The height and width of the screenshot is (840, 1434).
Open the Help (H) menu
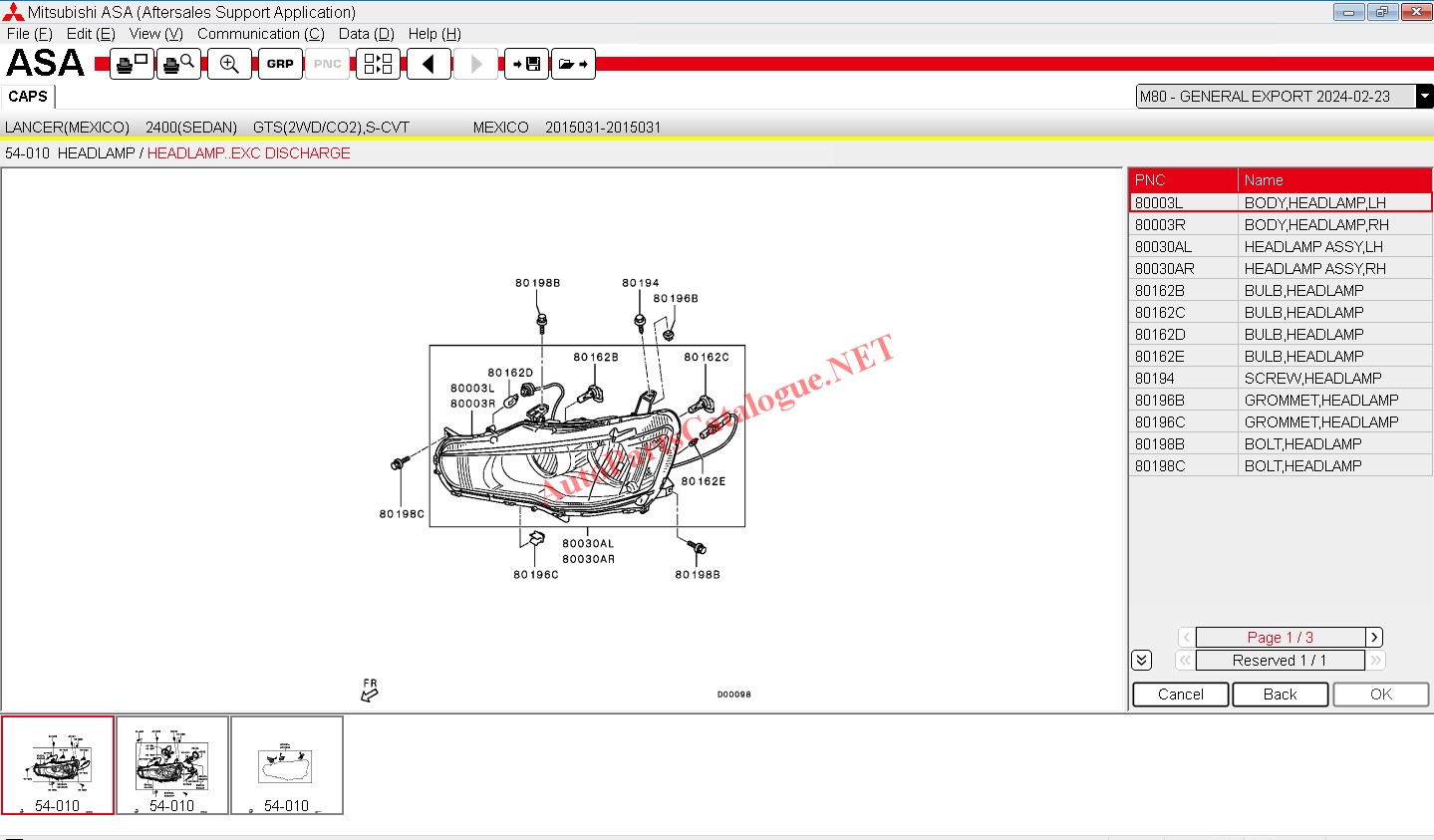[434, 33]
